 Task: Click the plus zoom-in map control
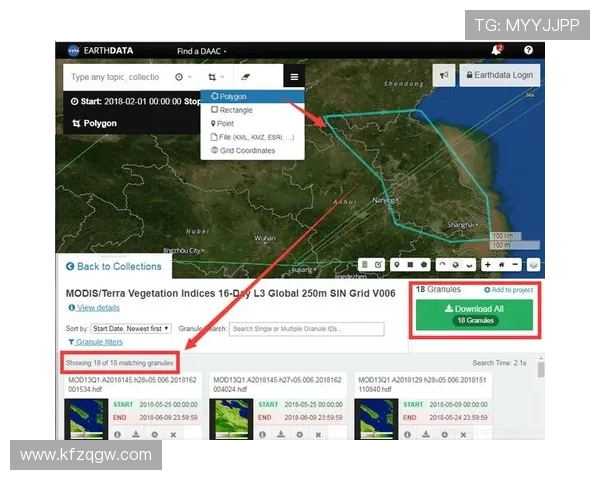(486, 265)
